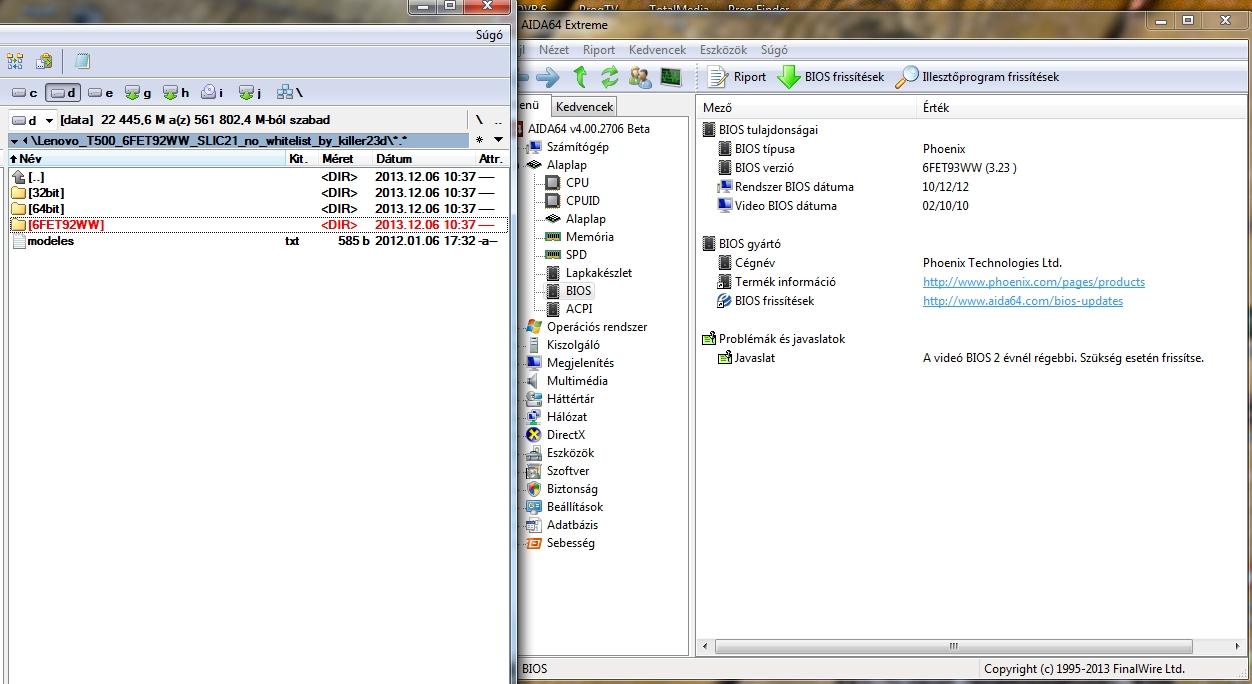Open the Nézet menu in AIDA64
This screenshot has height=684, width=1252.
[x=554, y=49]
